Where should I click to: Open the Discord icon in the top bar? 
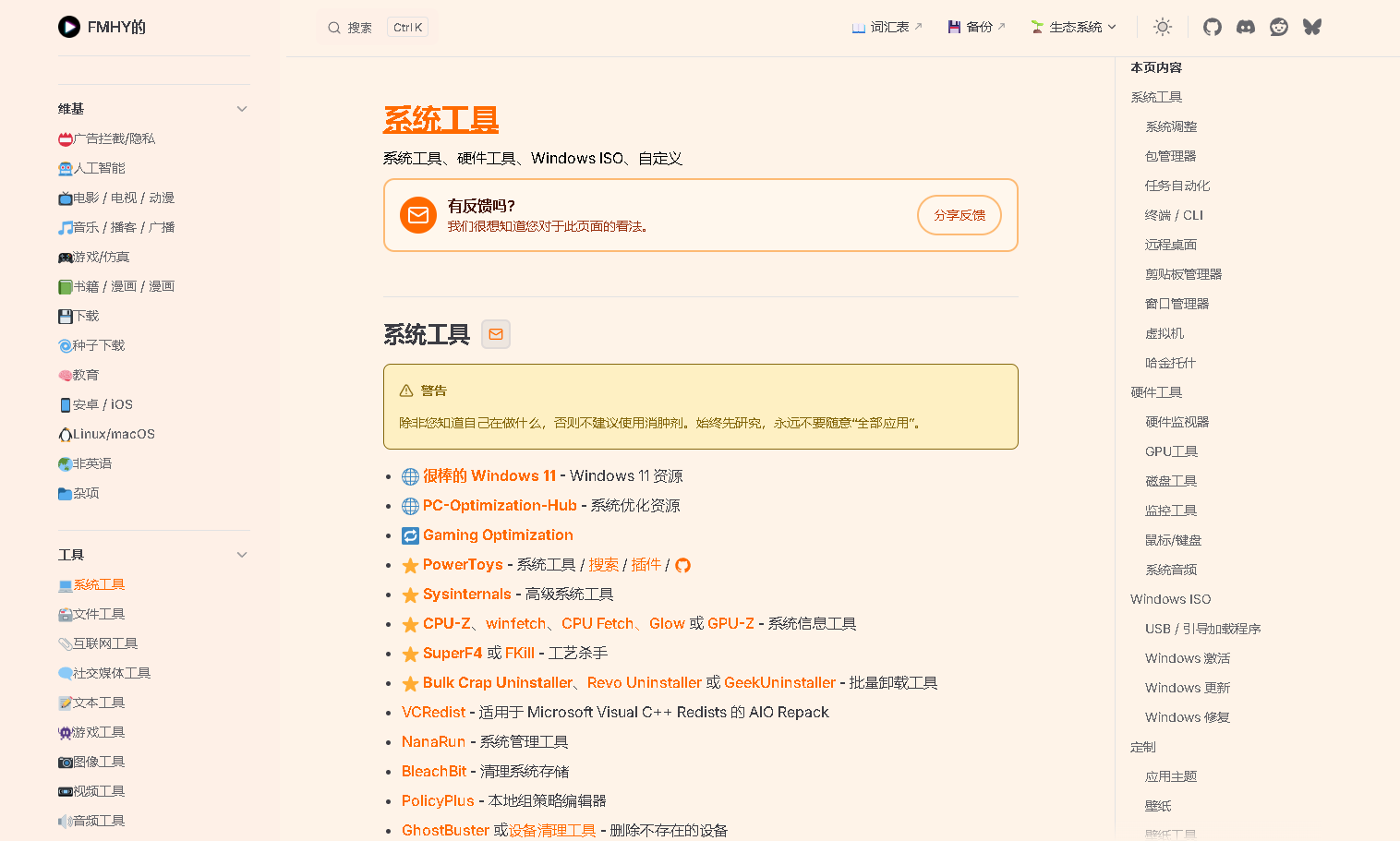pyautogui.click(x=1245, y=27)
